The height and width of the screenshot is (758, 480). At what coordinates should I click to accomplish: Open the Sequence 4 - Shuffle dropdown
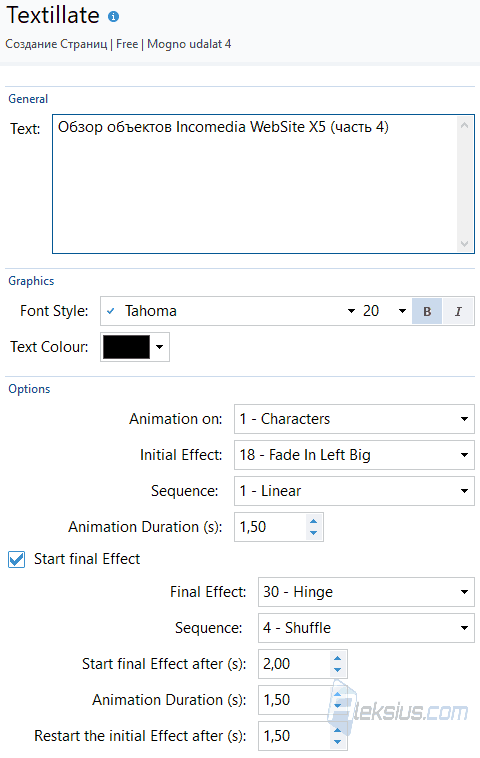pyautogui.click(x=366, y=628)
